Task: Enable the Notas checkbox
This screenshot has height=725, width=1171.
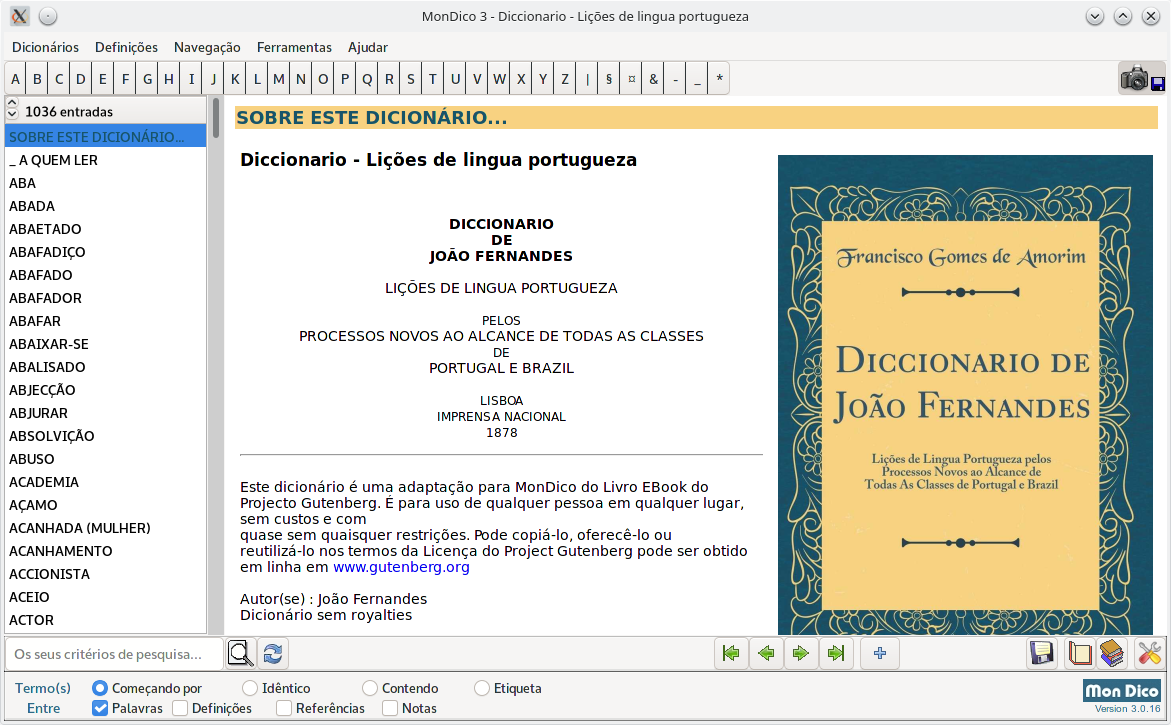Action: point(390,708)
